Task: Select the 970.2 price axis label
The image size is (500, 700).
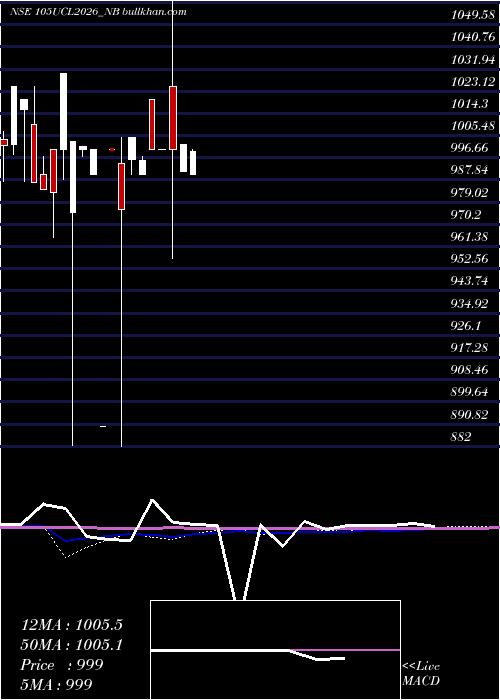Action: pyautogui.click(x=466, y=215)
